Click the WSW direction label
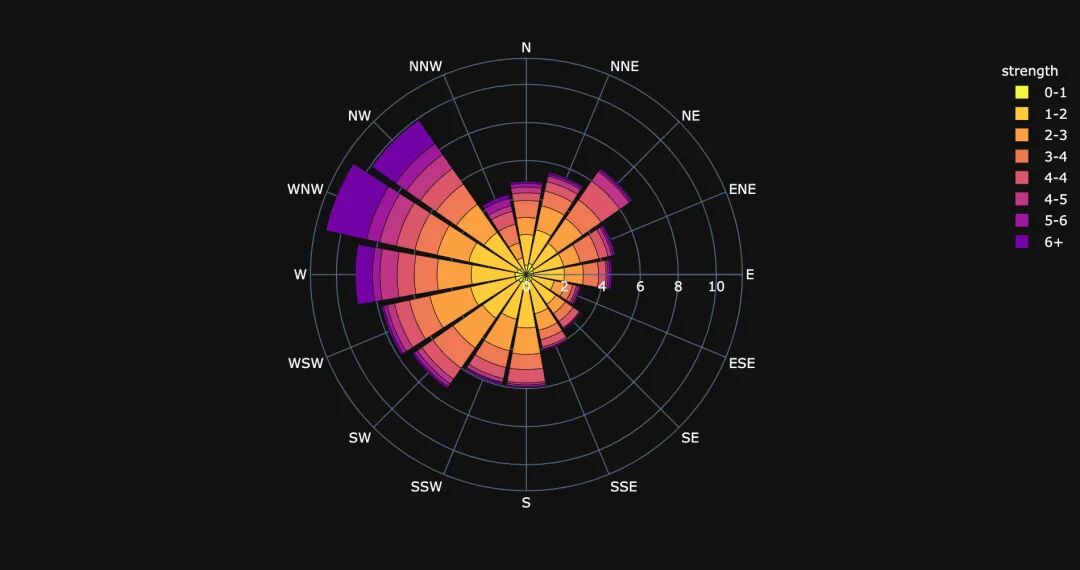The height and width of the screenshot is (570, 1080). tap(306, 363)
